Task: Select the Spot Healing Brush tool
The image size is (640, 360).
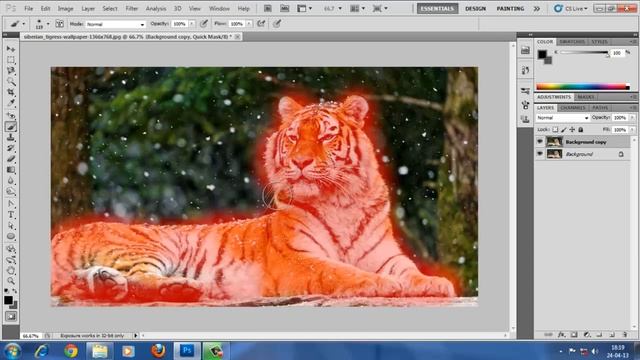Action: tap(11, 116)
